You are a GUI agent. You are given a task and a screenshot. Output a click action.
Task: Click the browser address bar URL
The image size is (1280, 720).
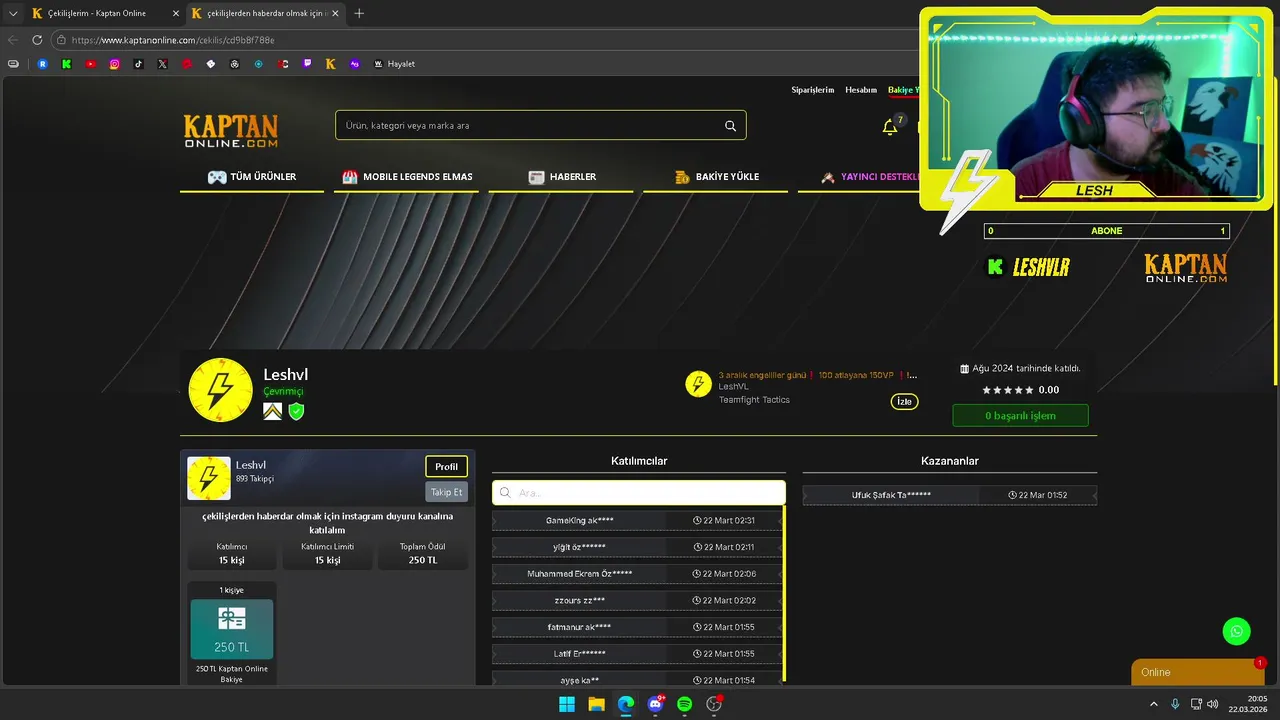coord(173,40)
